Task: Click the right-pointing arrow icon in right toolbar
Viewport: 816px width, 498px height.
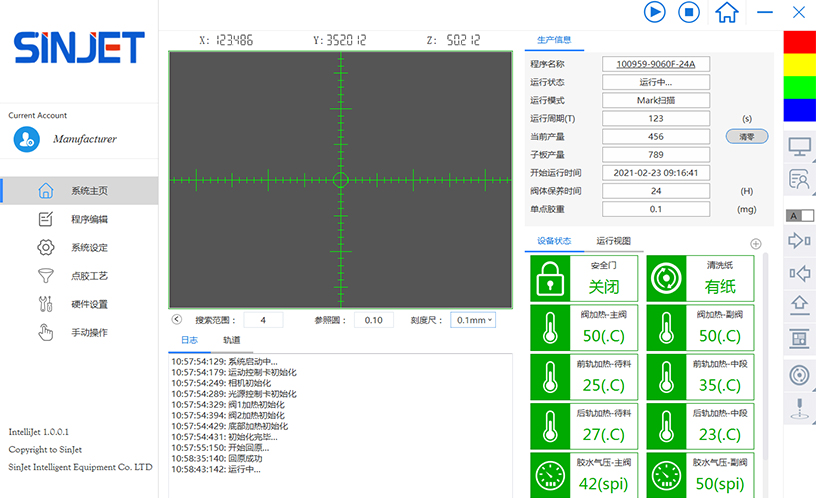Action: click(799, 241)
